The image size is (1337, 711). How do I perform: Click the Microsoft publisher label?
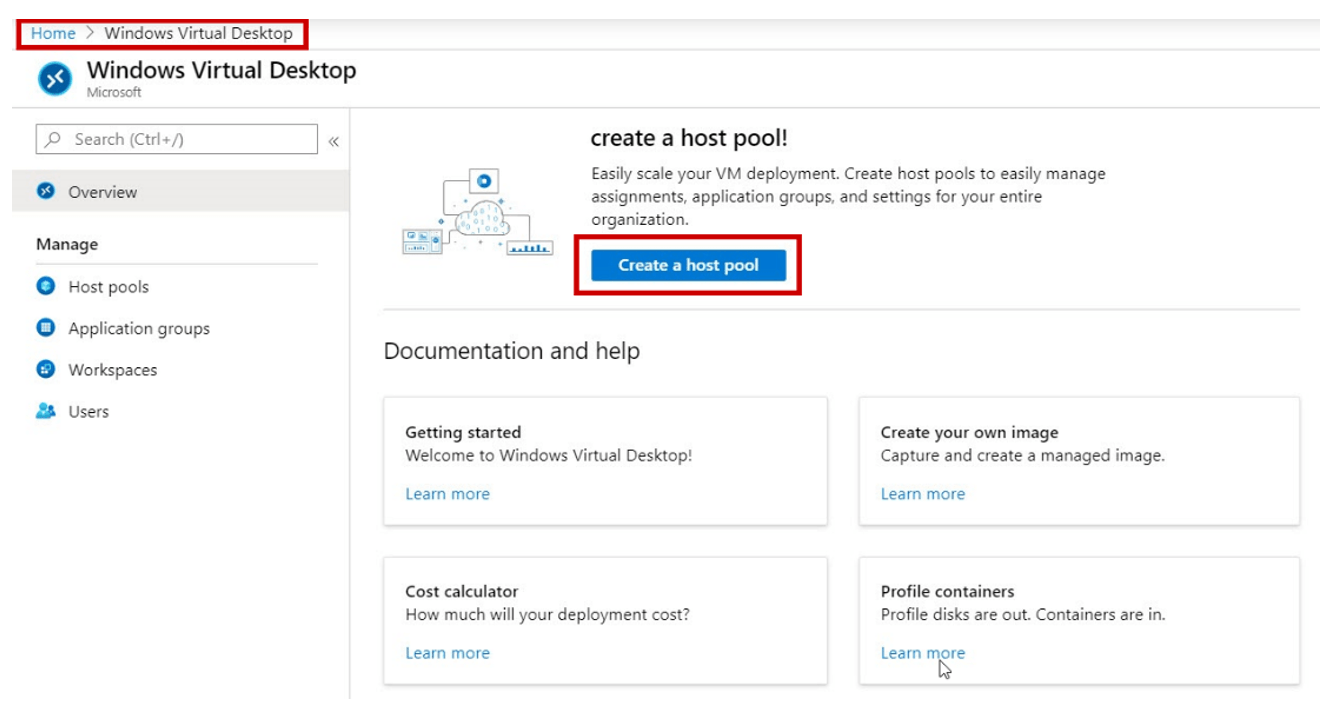114,93
